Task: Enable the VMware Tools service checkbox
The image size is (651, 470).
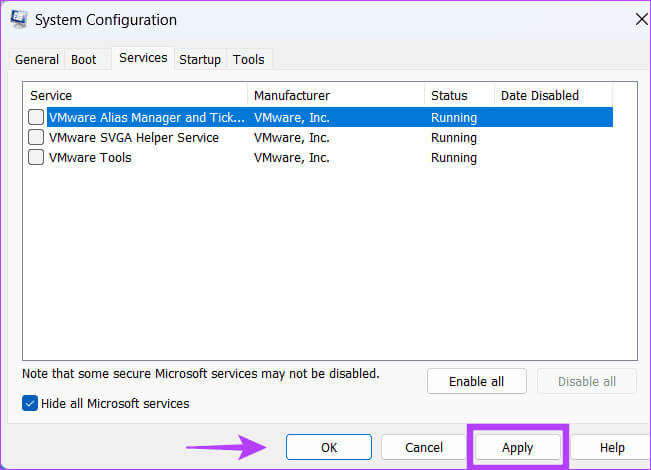Action: click(36, 157)
